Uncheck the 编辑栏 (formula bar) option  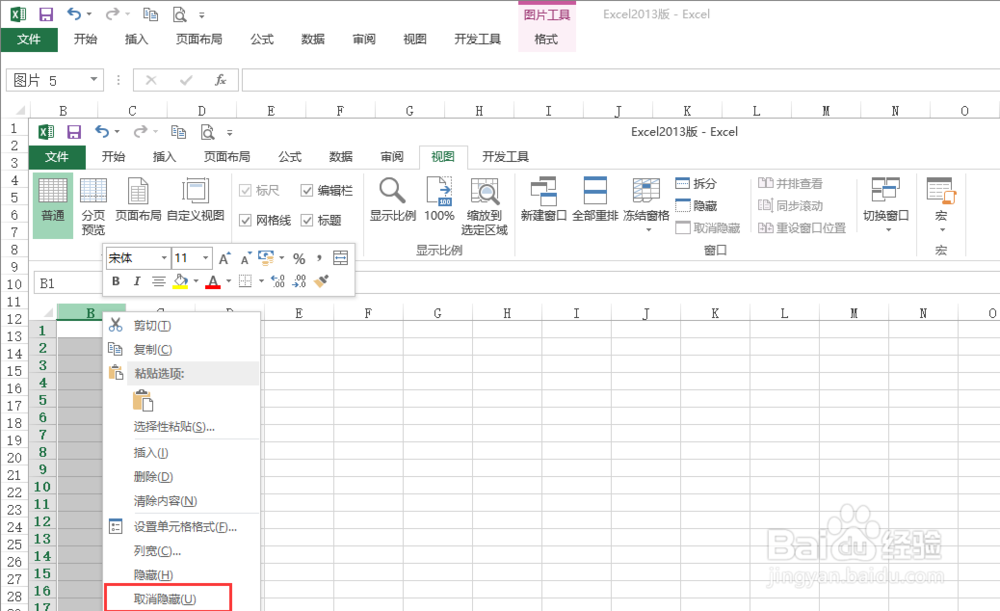[307, 190]
